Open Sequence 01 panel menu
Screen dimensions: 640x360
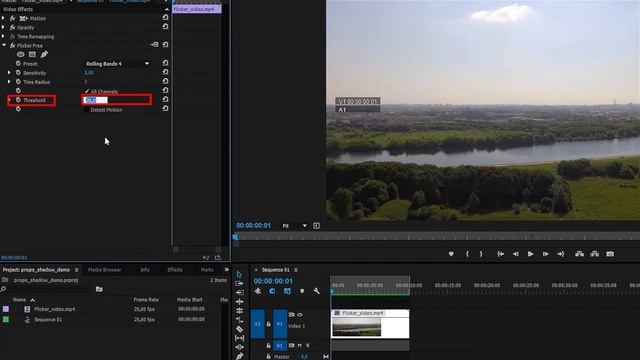(296, 270)
